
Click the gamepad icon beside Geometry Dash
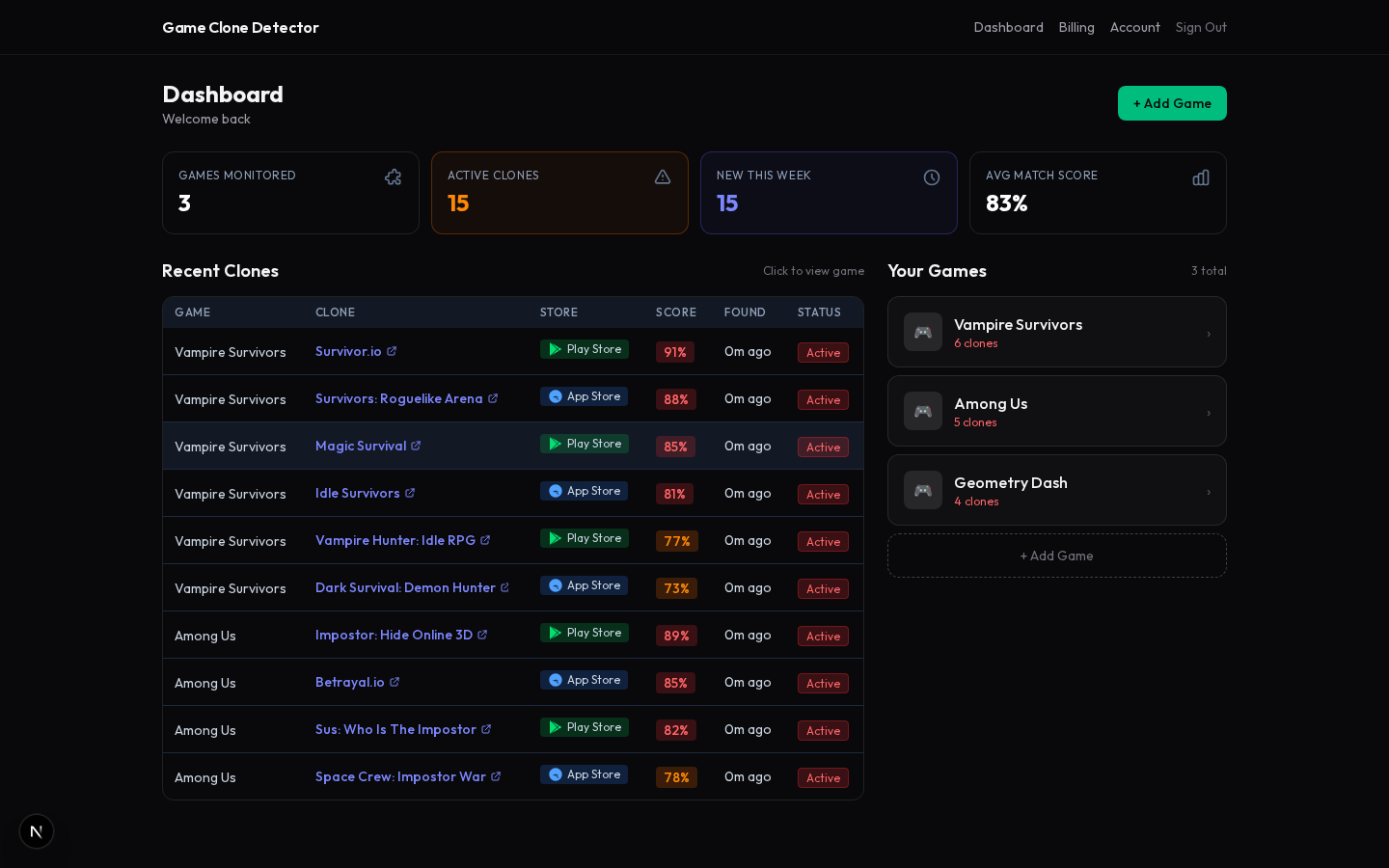tap(922, 490)
